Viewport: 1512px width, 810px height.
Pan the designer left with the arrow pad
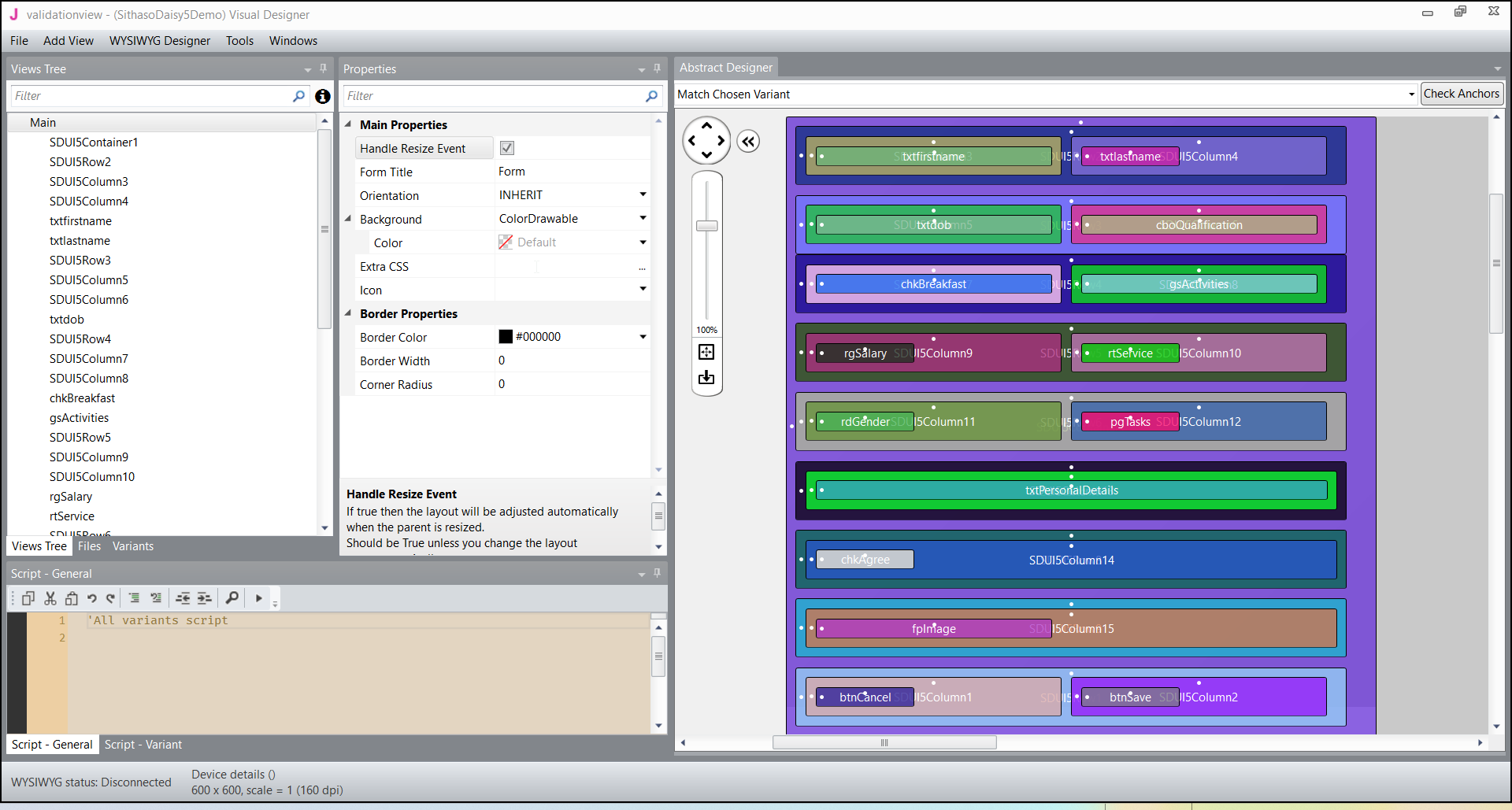pyautogui.click(x=691, y=141)
